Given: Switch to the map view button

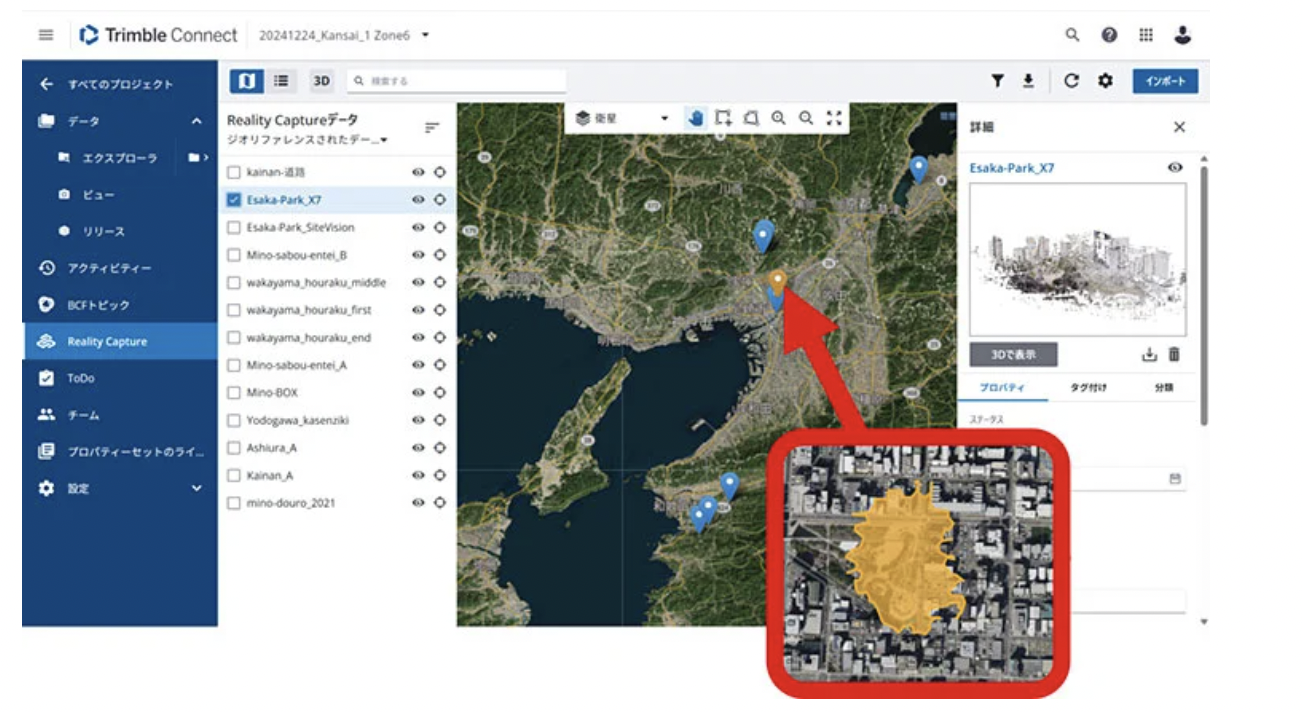Looking at the screenshot, I should pos(247,81).
